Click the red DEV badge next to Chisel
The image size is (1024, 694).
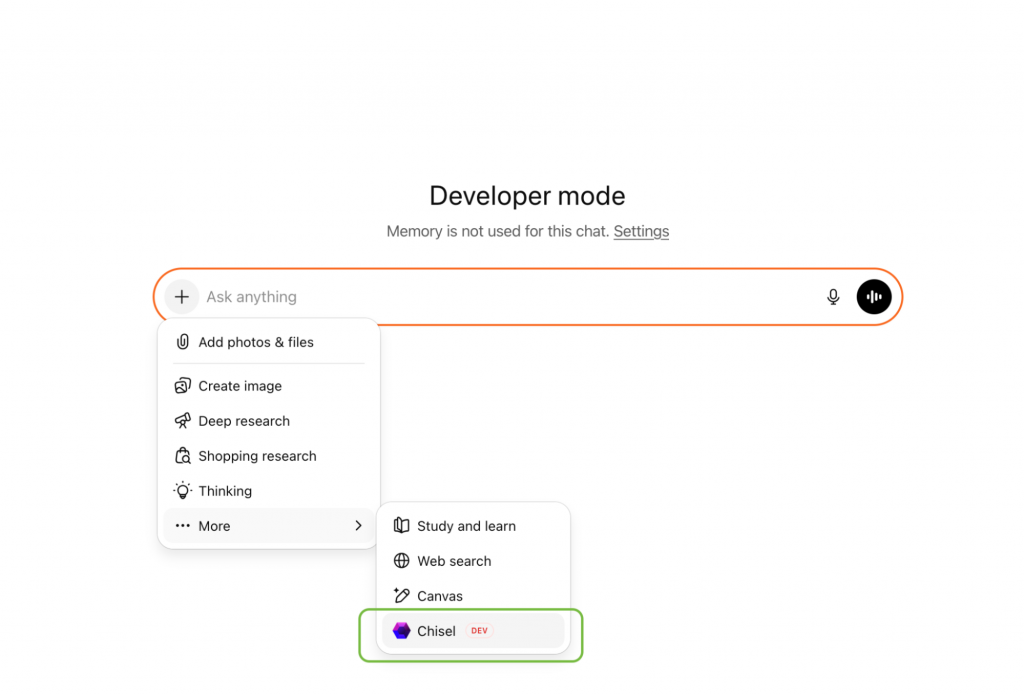480,631
